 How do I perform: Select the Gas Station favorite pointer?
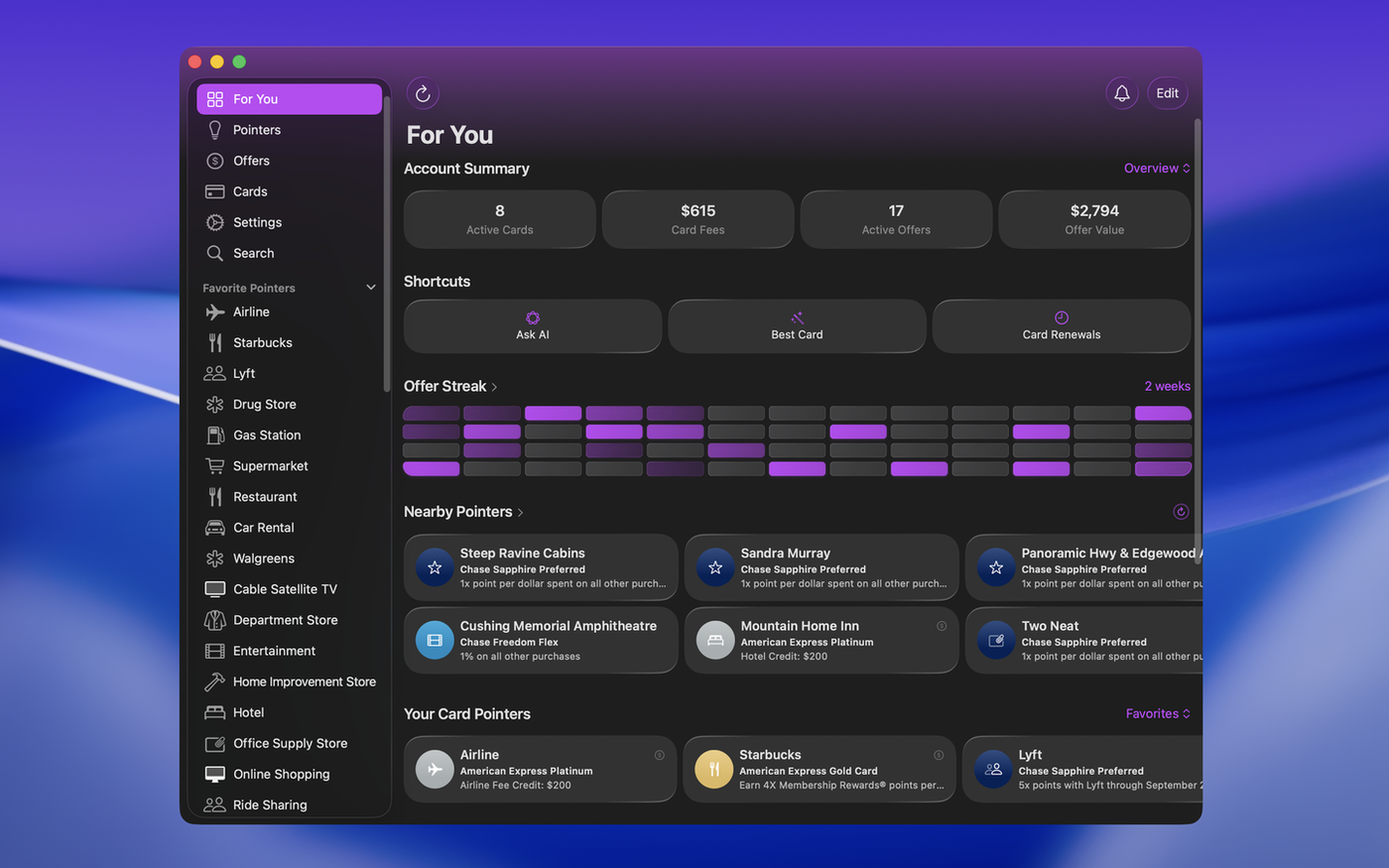tap(266, 435)
